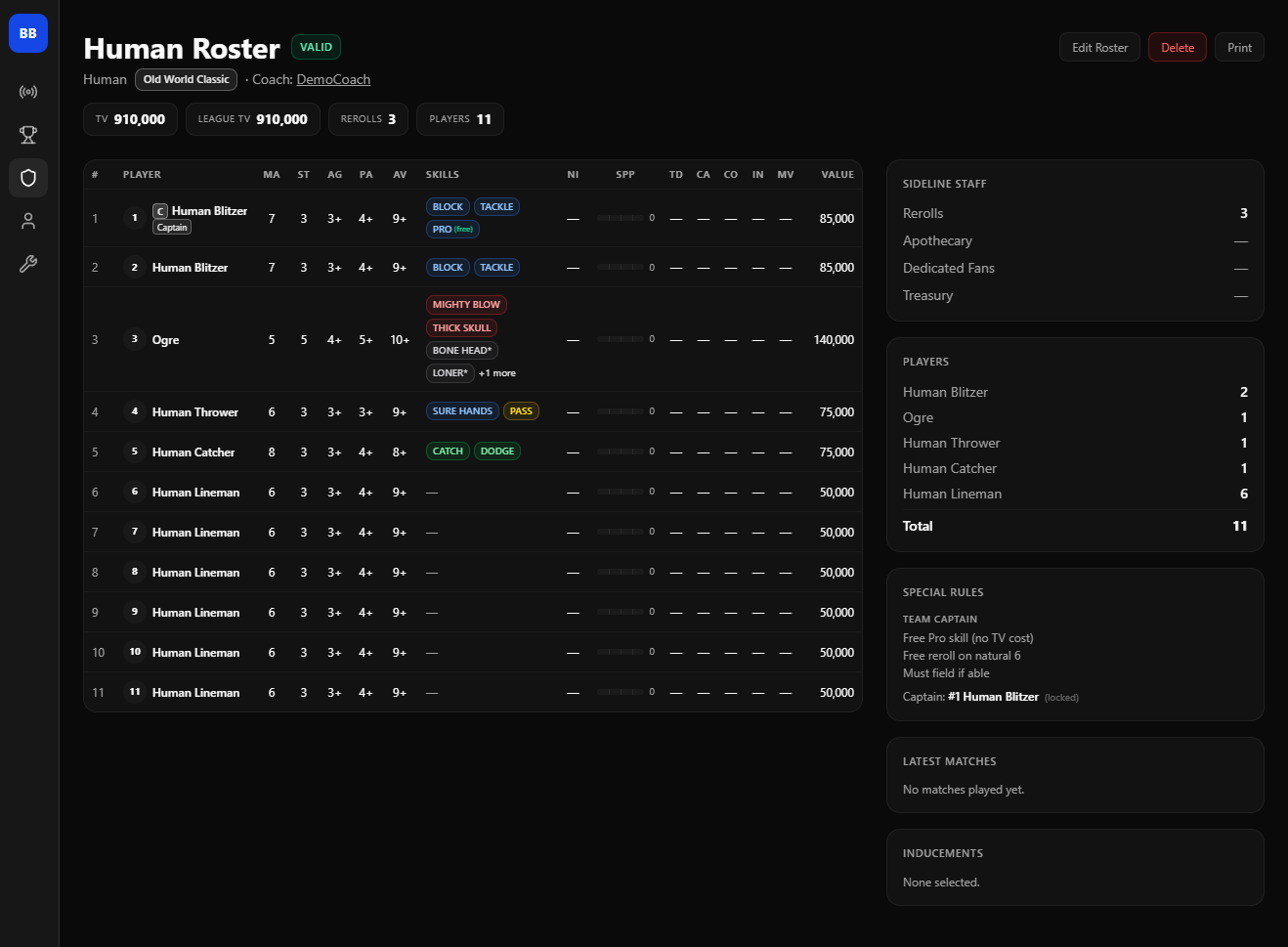The image size is (1288, 947).
Task: Click the Sure Hands skill badge
Action: 462,411
